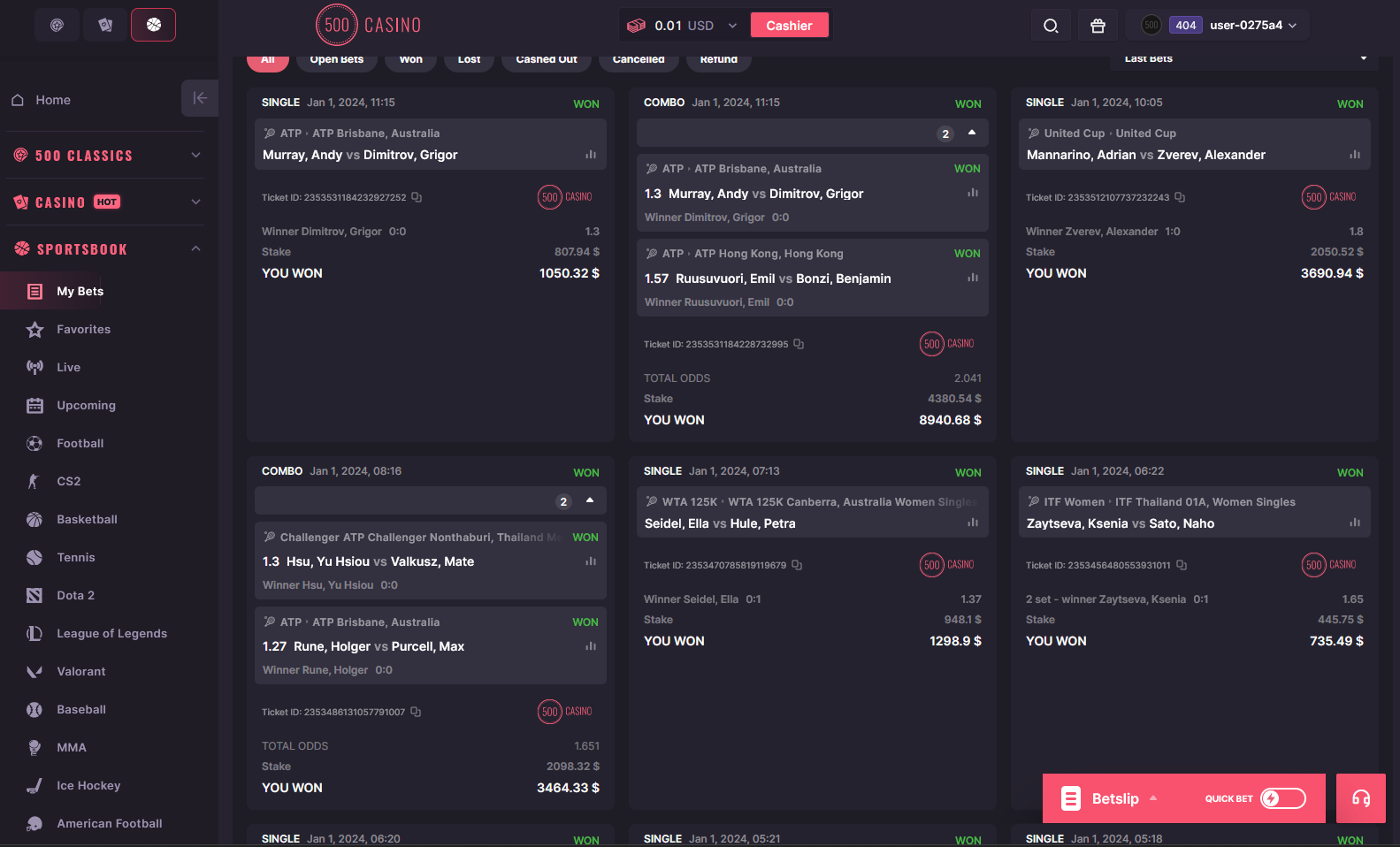This screenshot has height=847, width=1400.
Task: Copy ticket ID 2353470785819119679
Action: coord(797,565)
